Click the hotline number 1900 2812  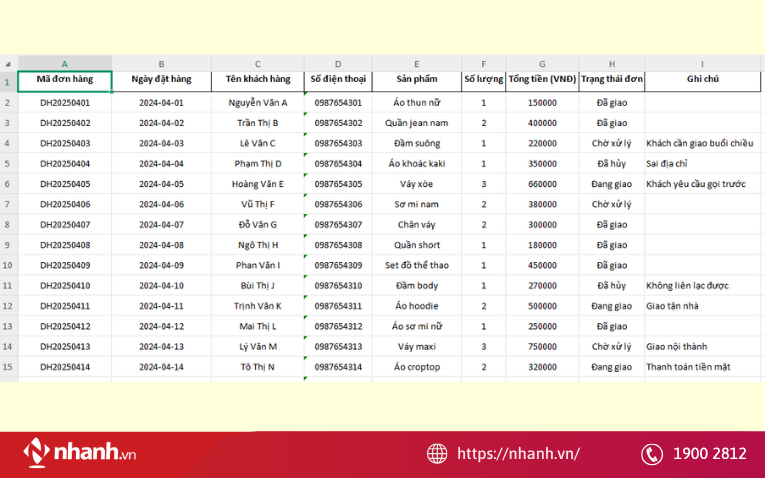tap(710, 454)
